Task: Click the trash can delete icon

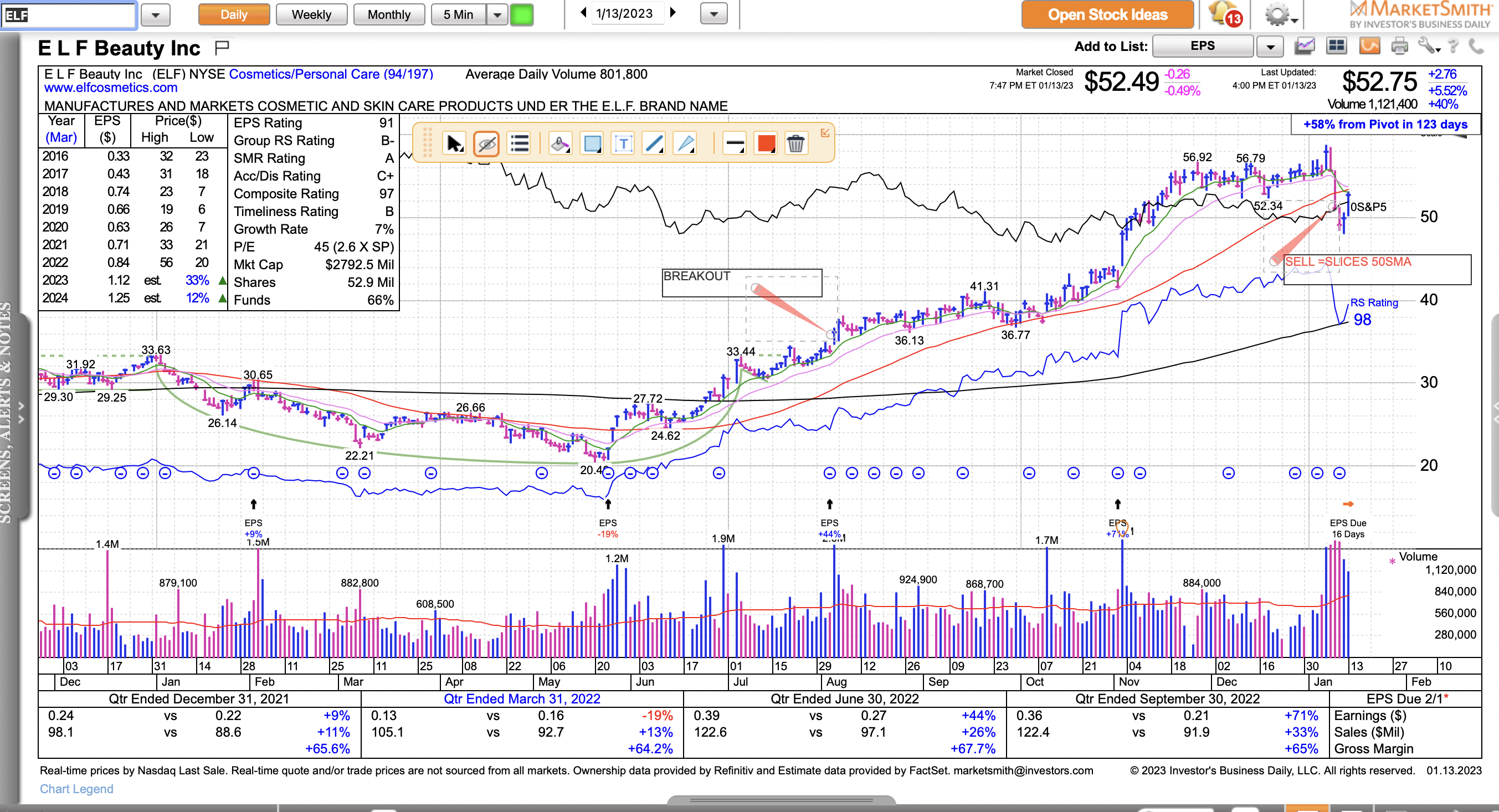Action: (x=795, y=143)
